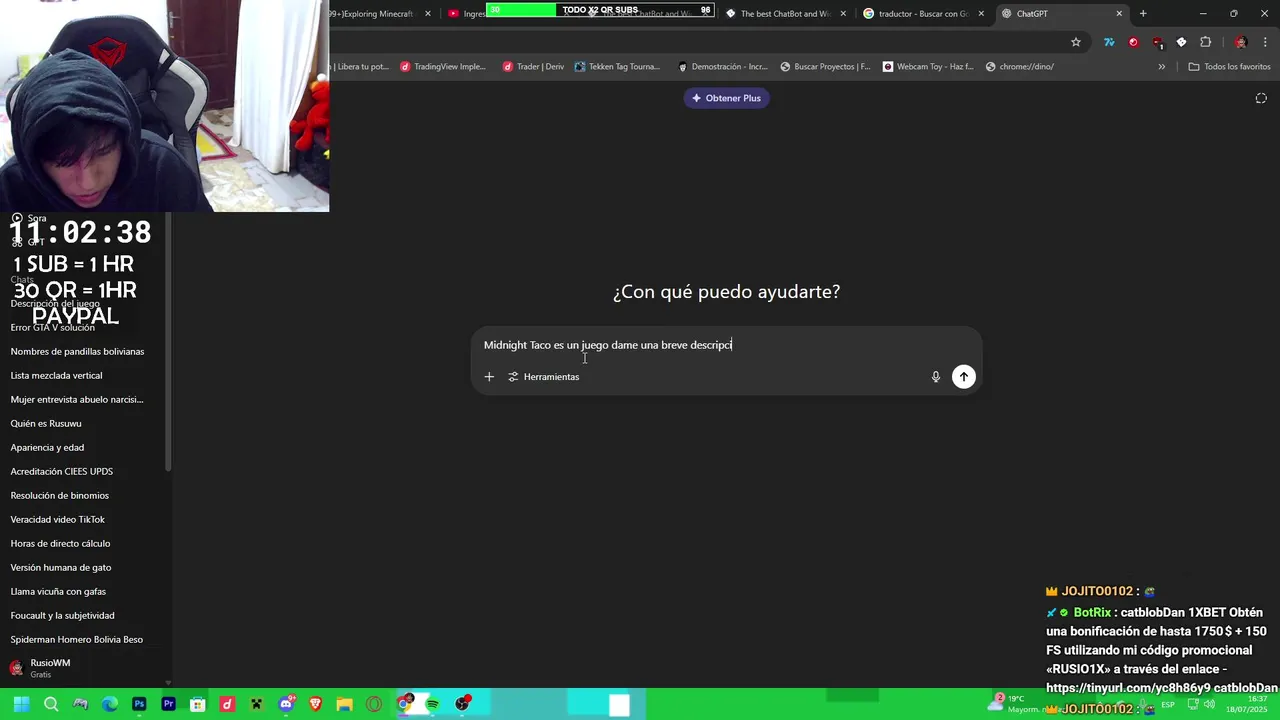Toggle temporary chat icon at top right

[x=1261, y=98]
